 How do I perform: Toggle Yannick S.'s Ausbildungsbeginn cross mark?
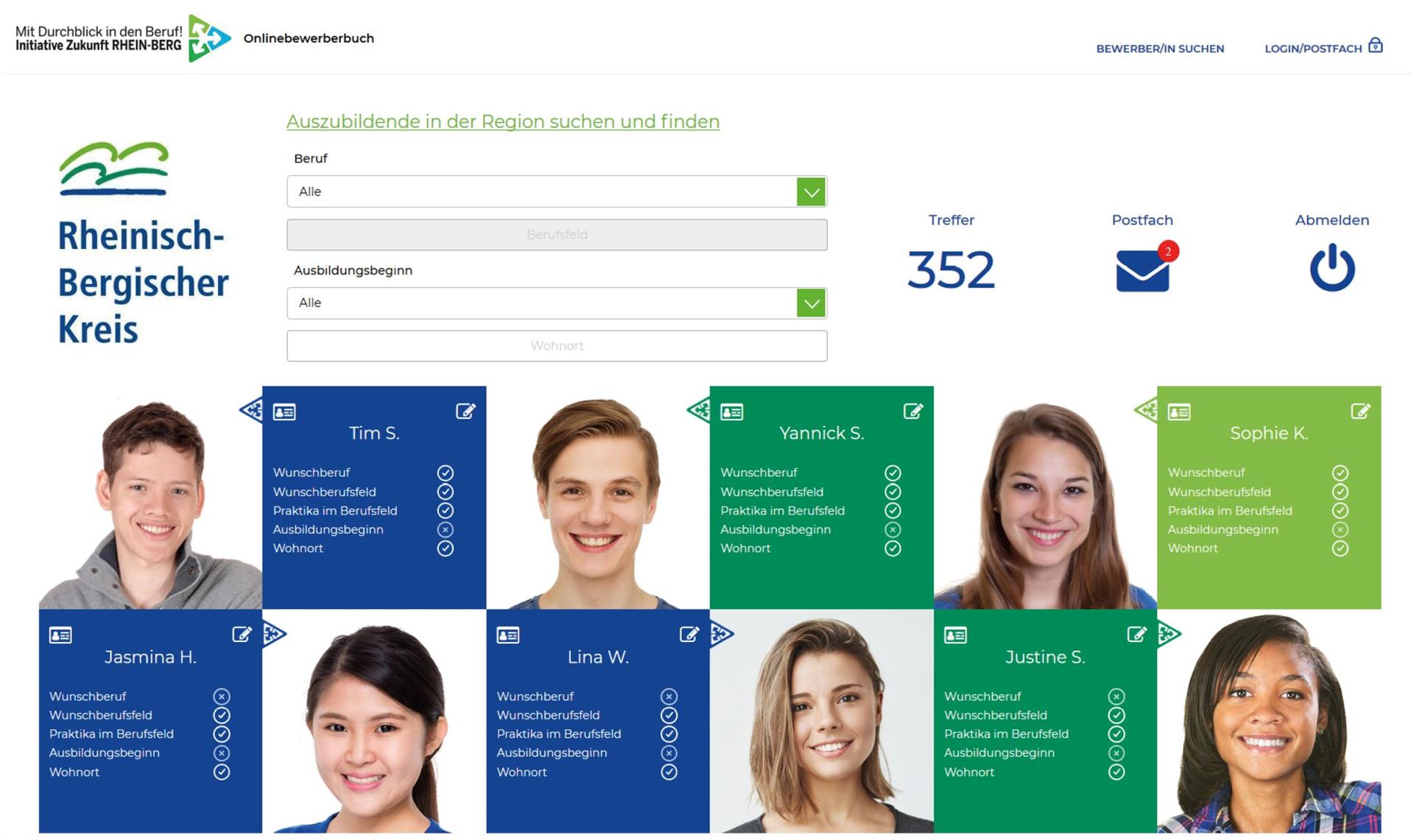[893, 529]
